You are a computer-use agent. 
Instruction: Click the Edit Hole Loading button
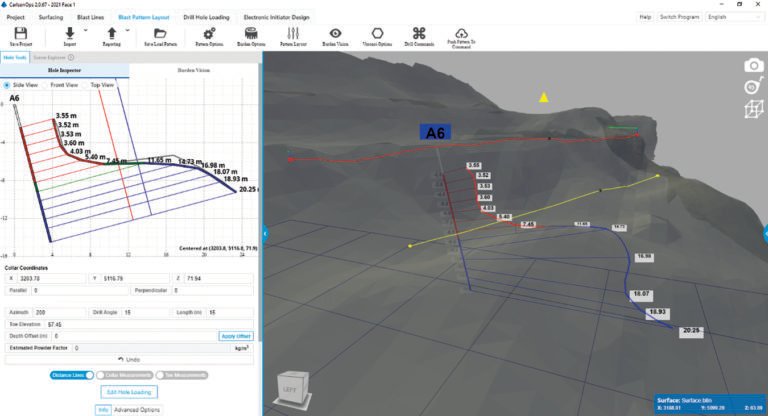[129, 392]
